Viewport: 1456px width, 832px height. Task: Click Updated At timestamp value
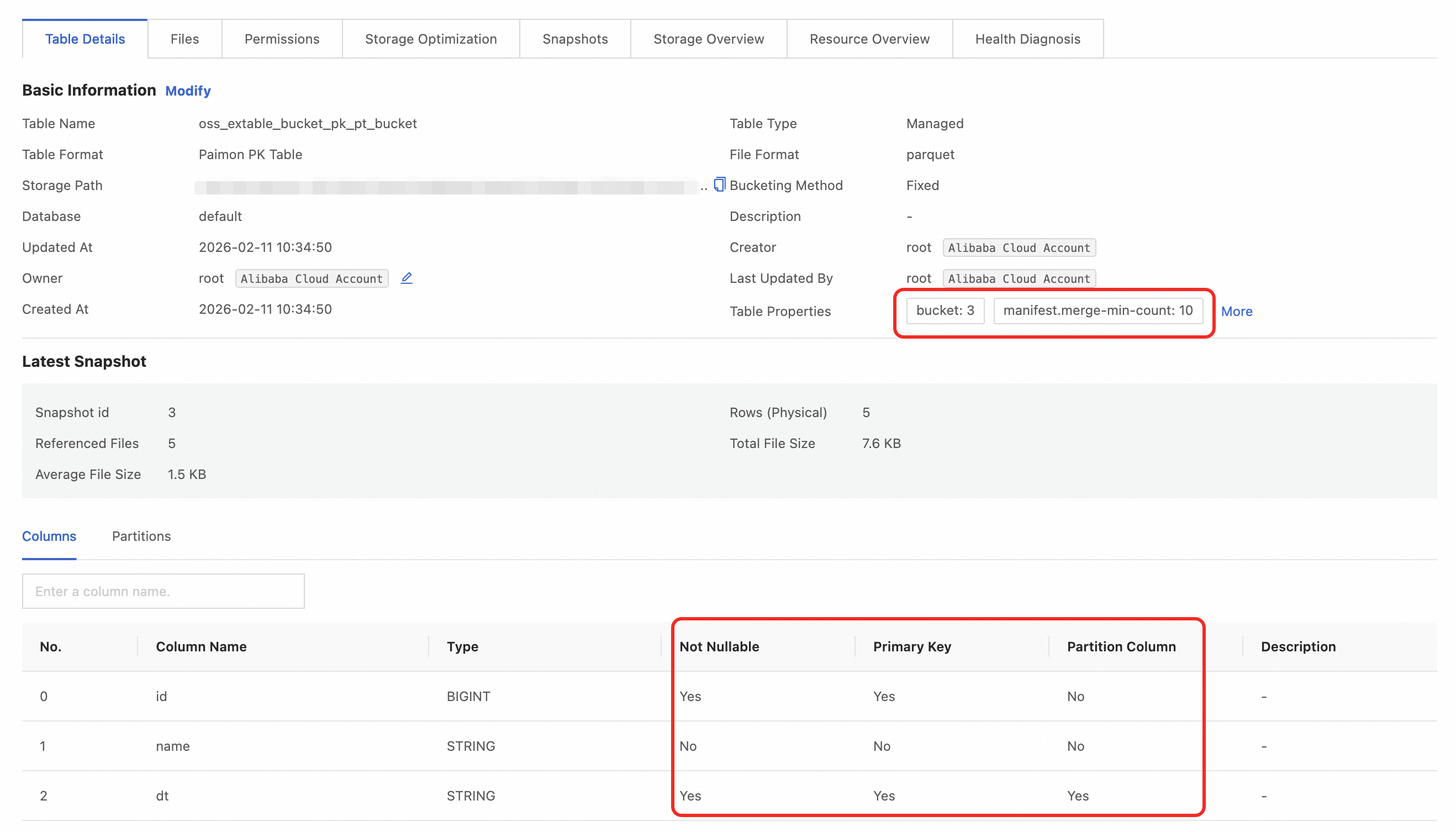[265, 247]
